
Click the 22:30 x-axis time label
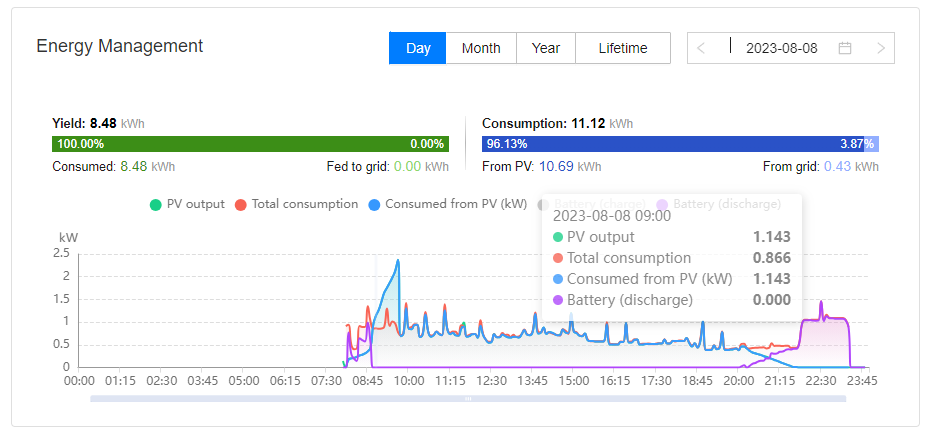pyautogui.click(x=821, y=381)
